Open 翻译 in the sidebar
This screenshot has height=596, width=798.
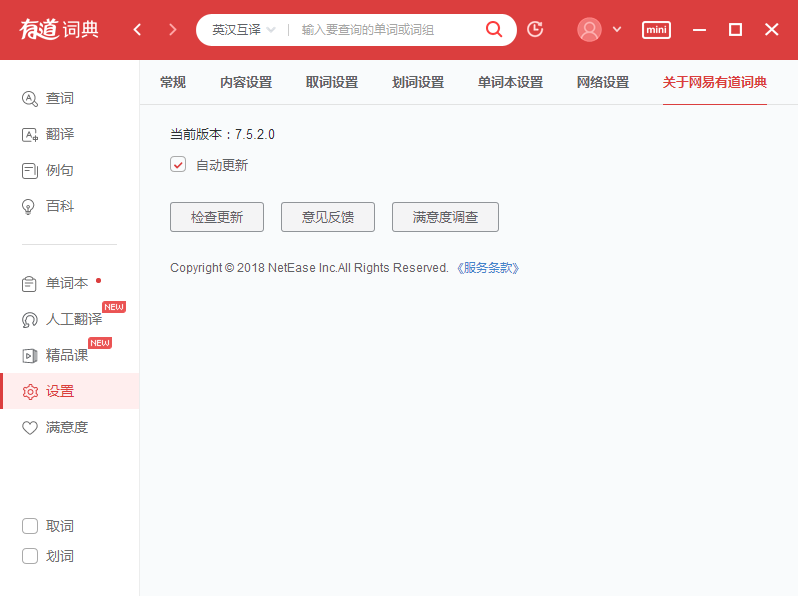(60, 134)
